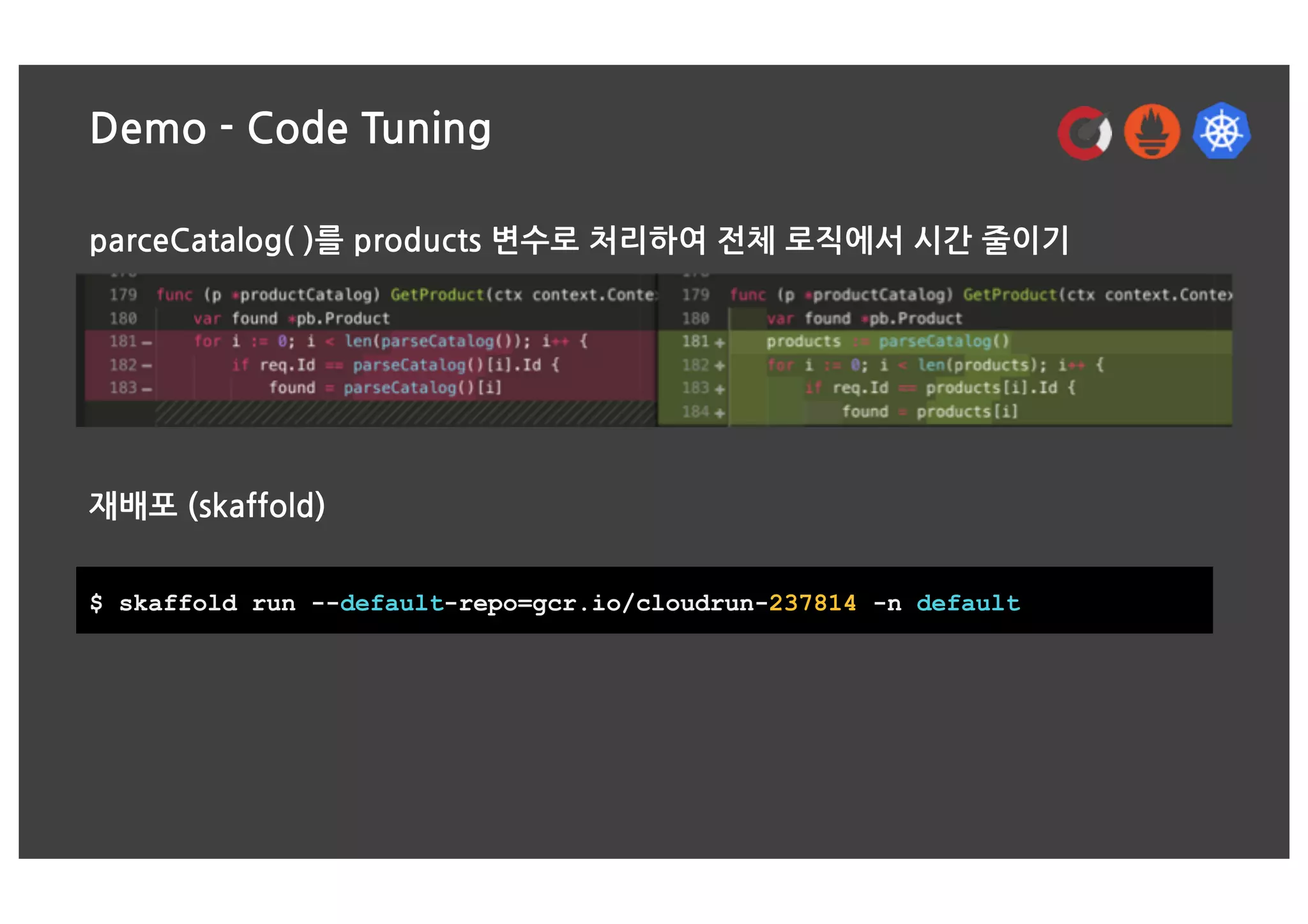Screen dimensions: 1308x924
Task: Click the skaffold run command text
Action: tap(555, 603)
